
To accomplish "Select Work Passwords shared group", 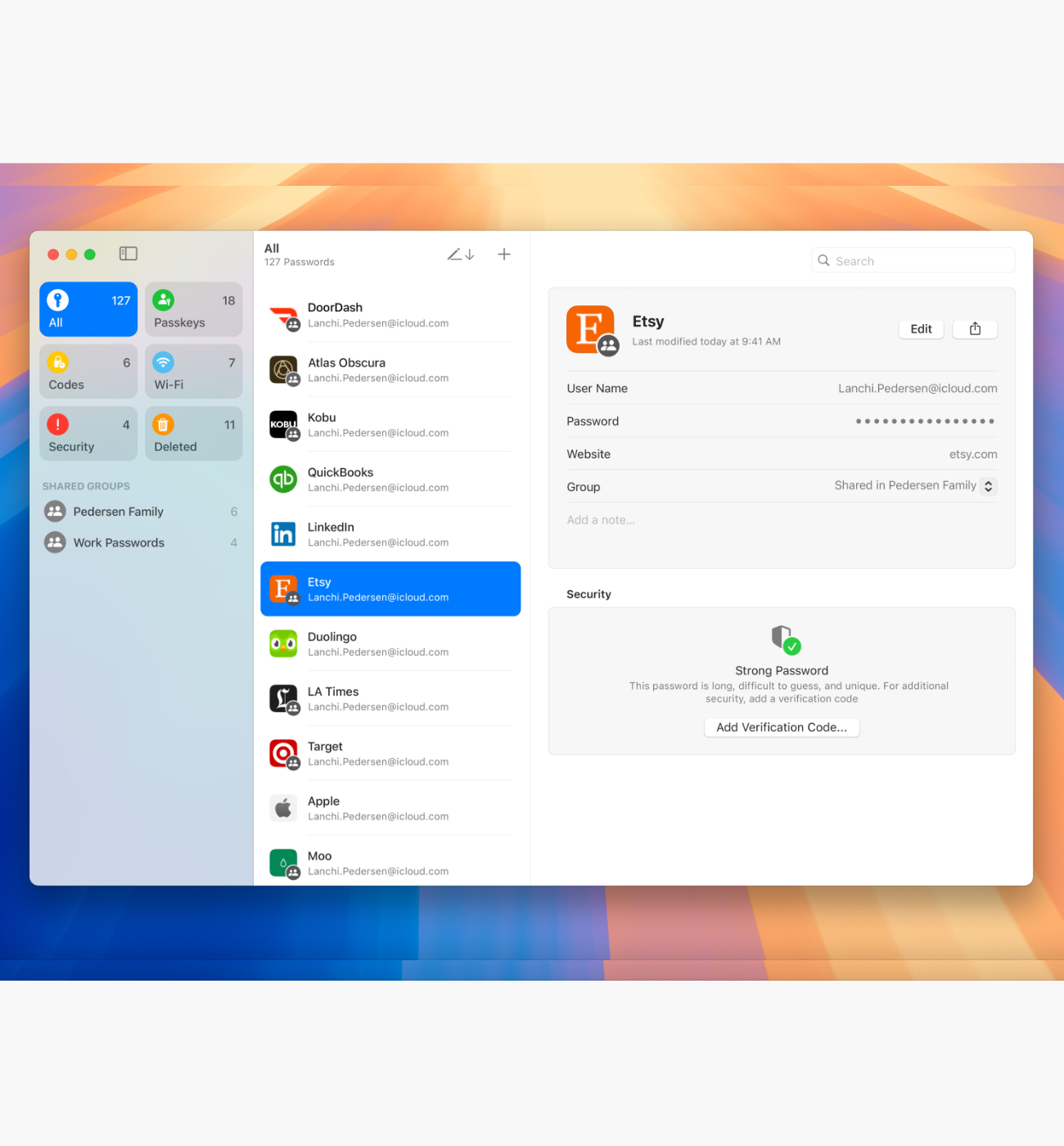I will tap(141, 543).
